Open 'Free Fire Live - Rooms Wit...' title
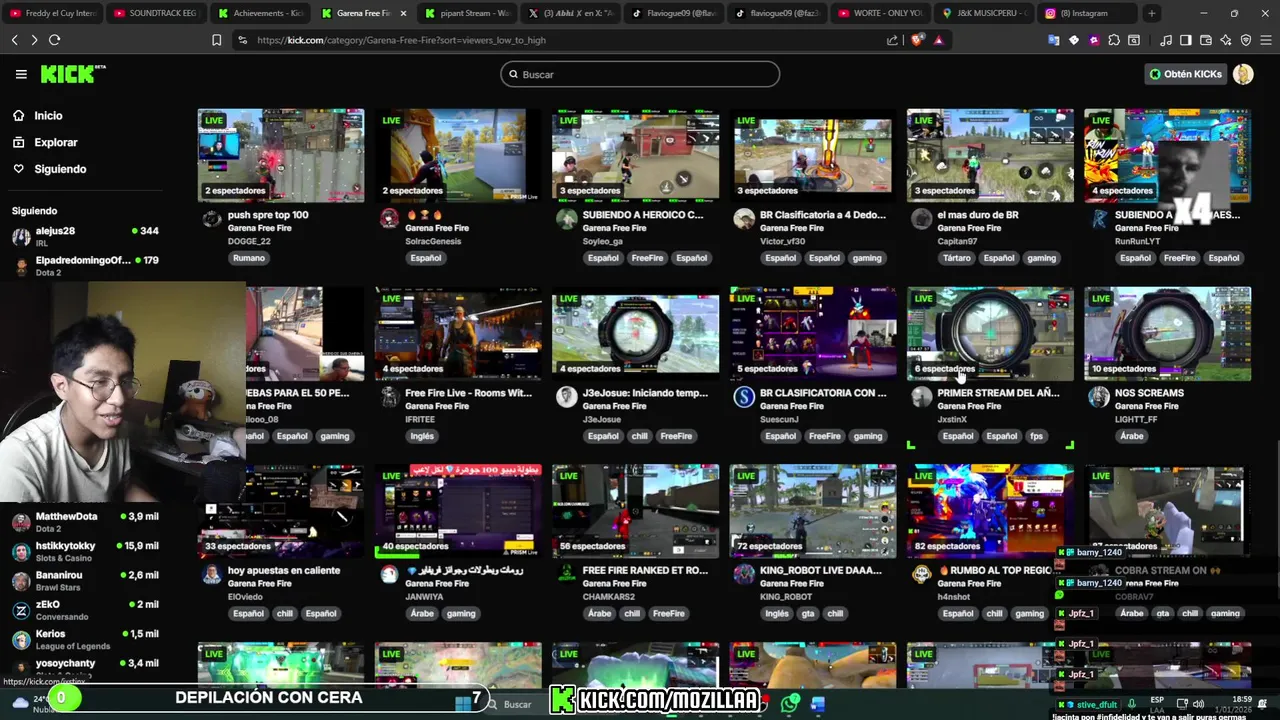 (468, 393)
